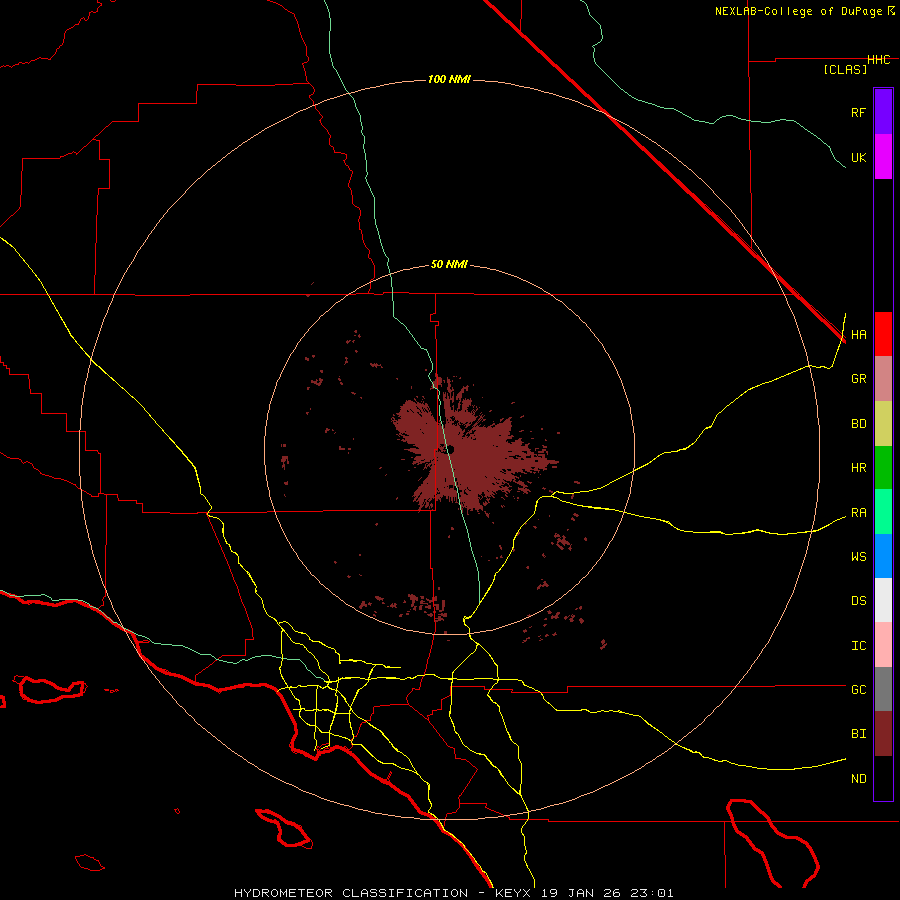Click the blue WS color swatch
900x900 pixels.
click(x=883, y=556)
